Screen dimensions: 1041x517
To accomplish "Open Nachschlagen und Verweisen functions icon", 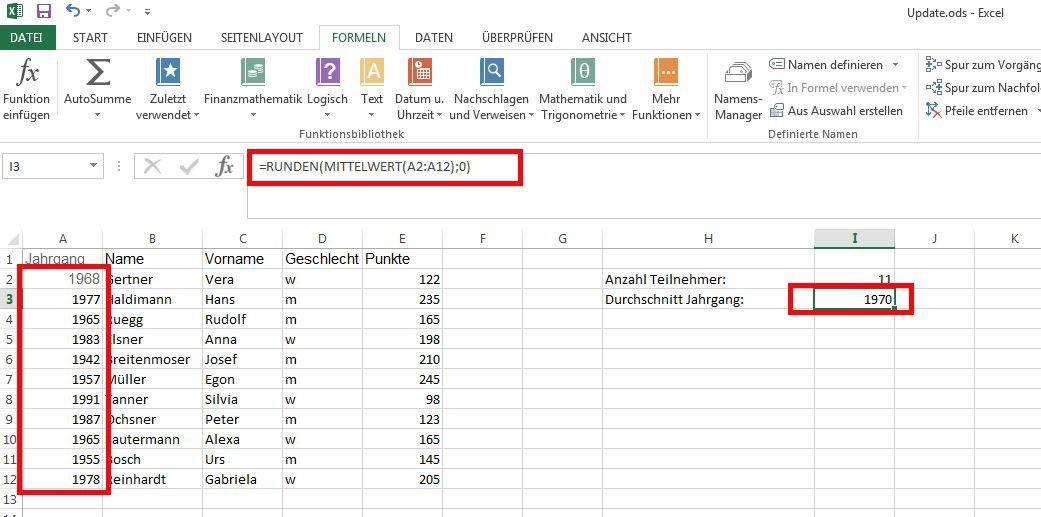I will 491,72.
